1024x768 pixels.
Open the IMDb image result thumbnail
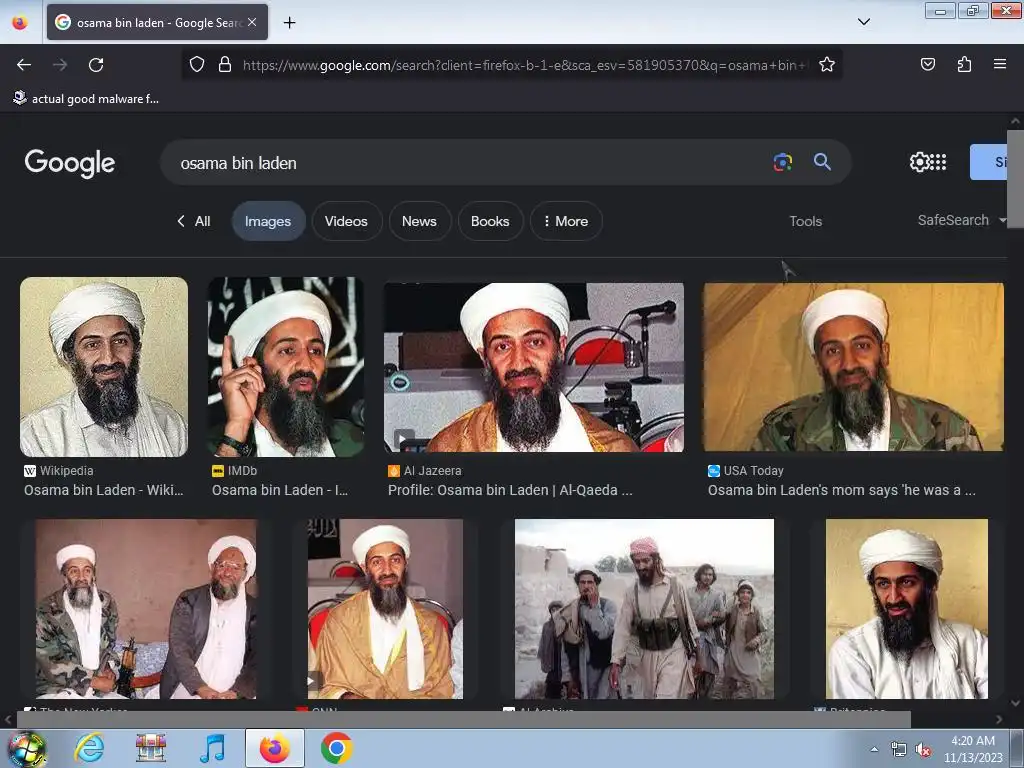[x=286, y=367]
